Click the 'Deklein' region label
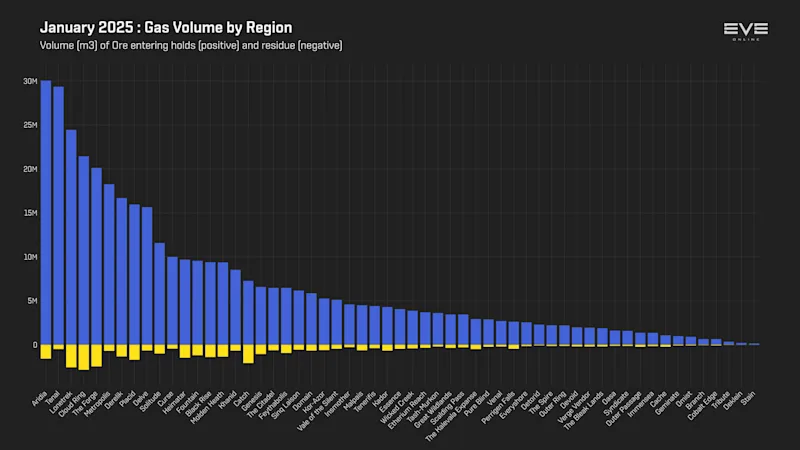This screenshot has height=450, width=800. tap(733, 400)
